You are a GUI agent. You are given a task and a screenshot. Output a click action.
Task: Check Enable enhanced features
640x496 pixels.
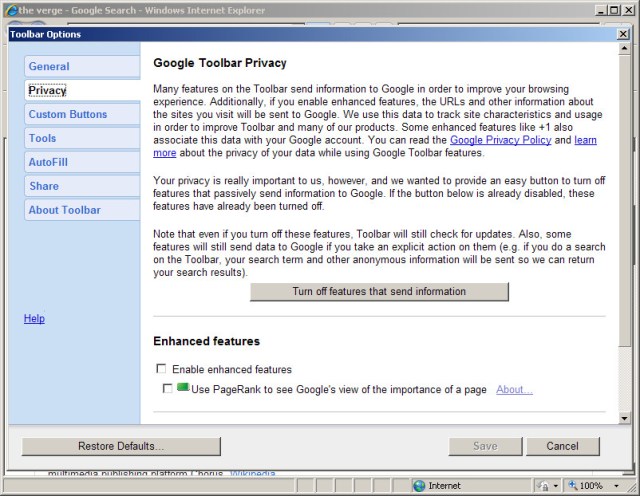(161, 369)
